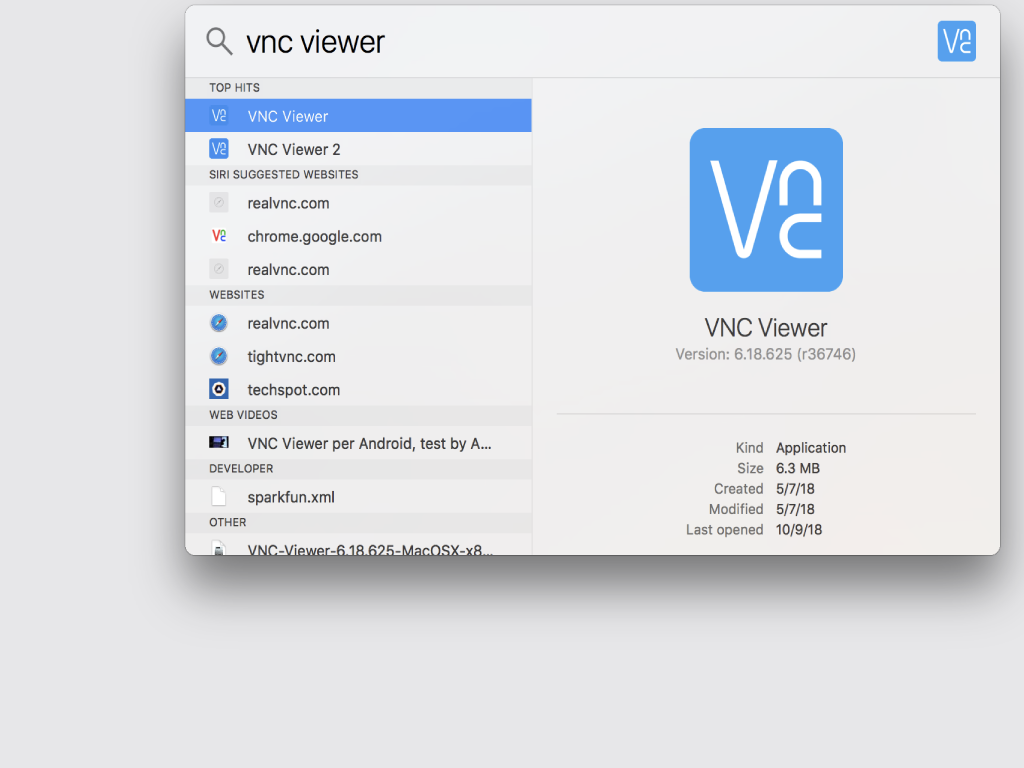Click the icon of the highlighted VNC Viewer row
The height and width of the screenshot is (768, 1024).
tap(219, 116)
